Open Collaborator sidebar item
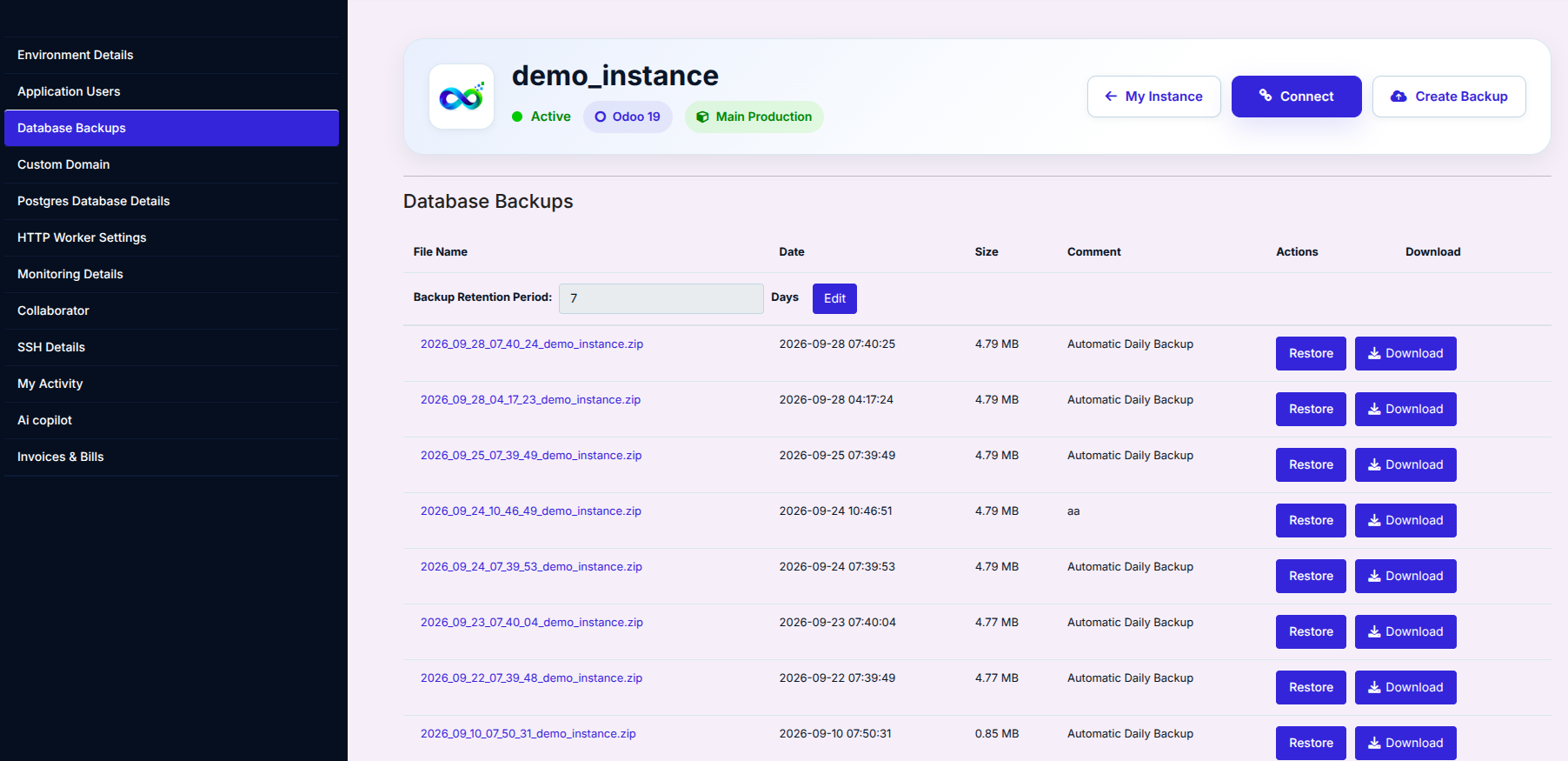 [171, 310]
